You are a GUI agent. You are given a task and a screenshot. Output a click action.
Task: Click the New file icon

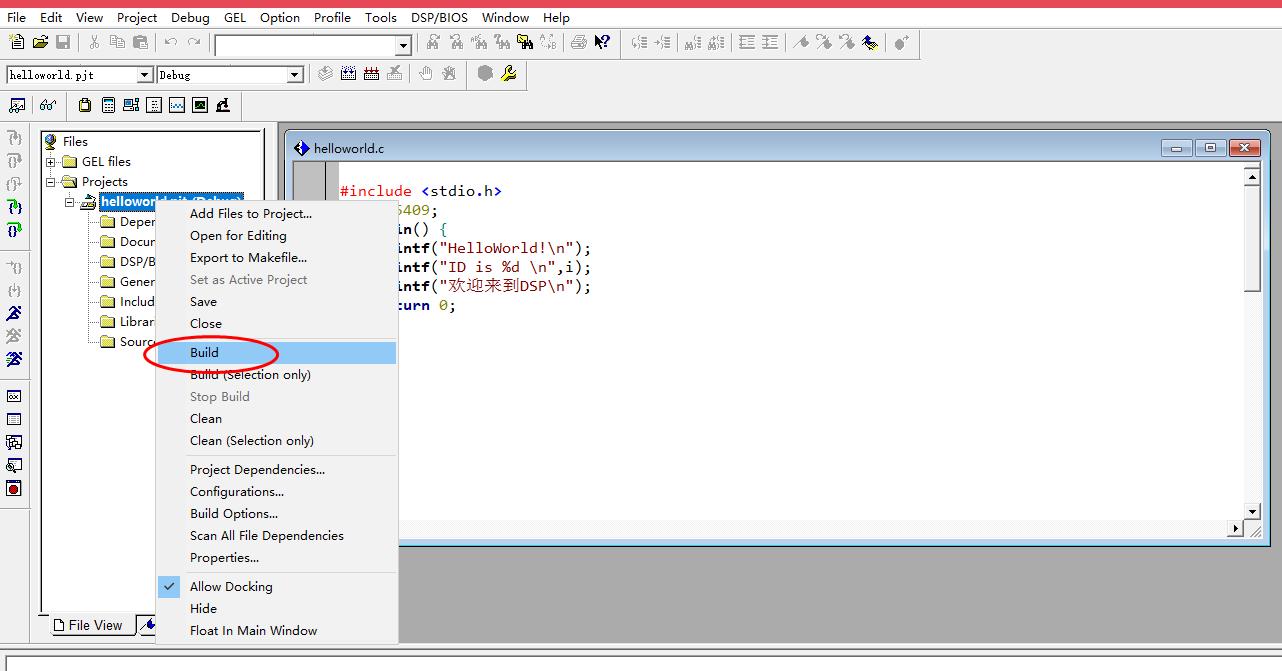[16, 42]
